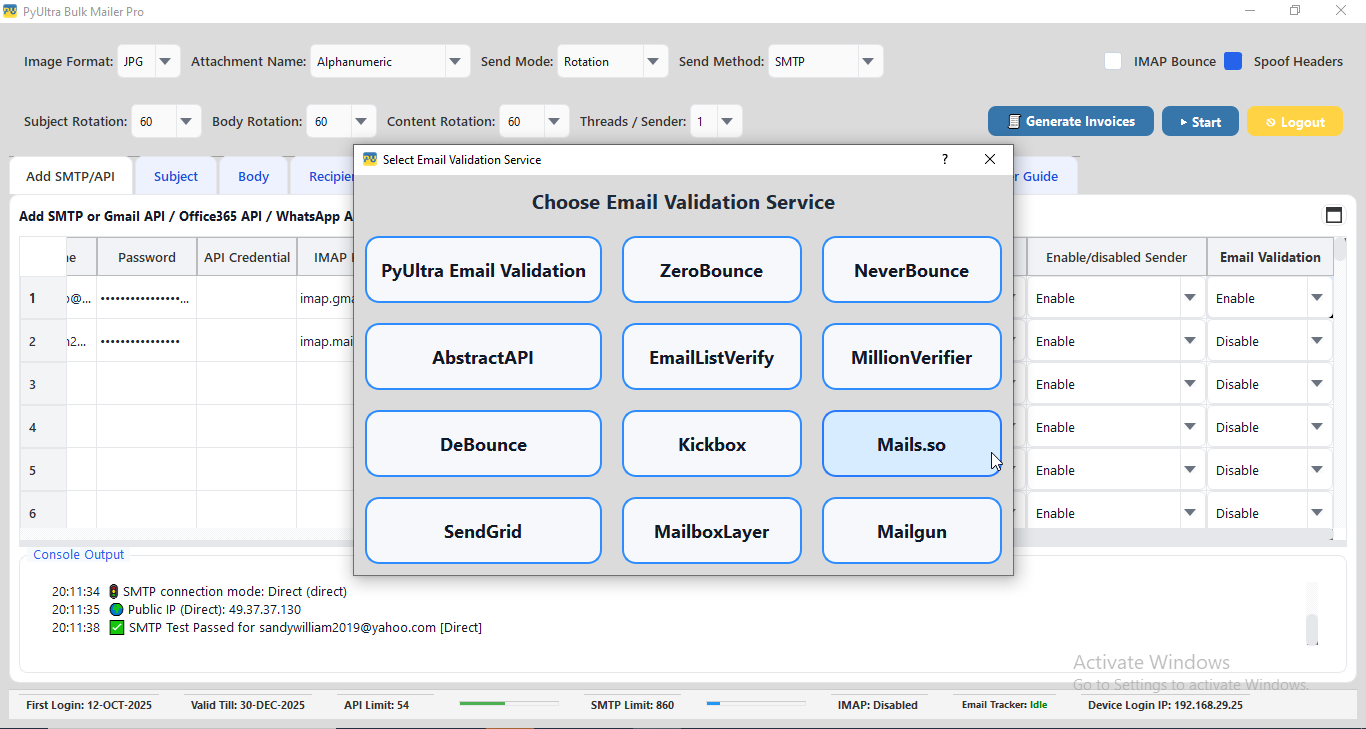
Task: Click the Password field in table row 3
Action: (146, 383)
